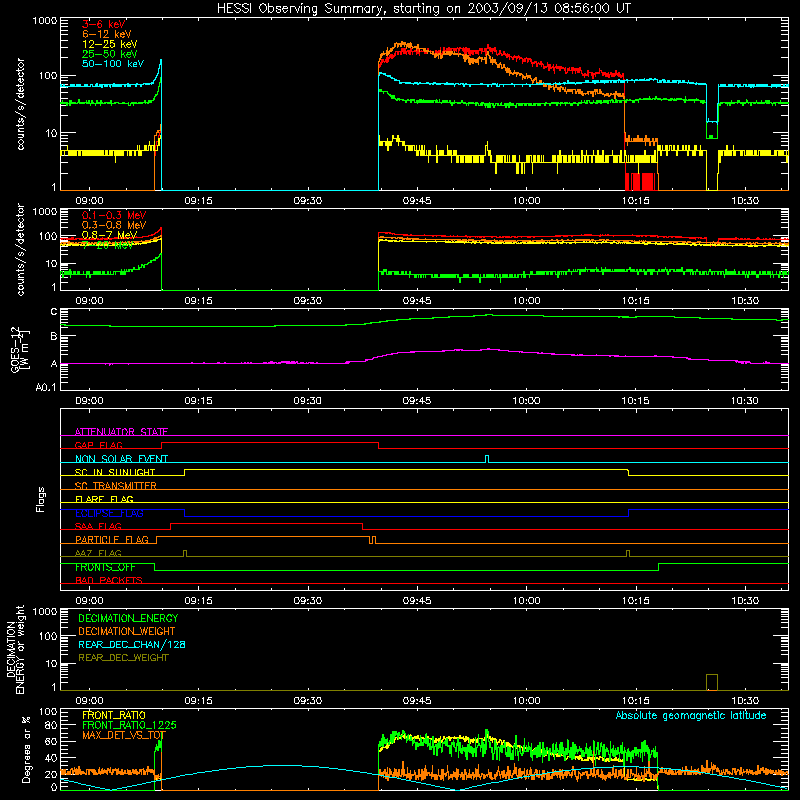Click the cyan REAR_DEC_CHAN/128 legend label

tap(132, 645)
